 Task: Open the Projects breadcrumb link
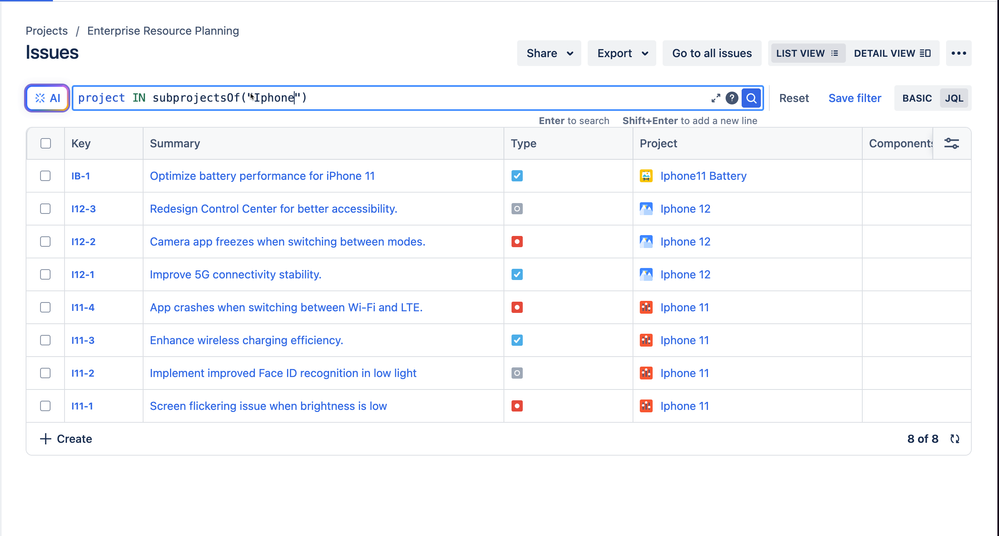[x=47, y=31]
